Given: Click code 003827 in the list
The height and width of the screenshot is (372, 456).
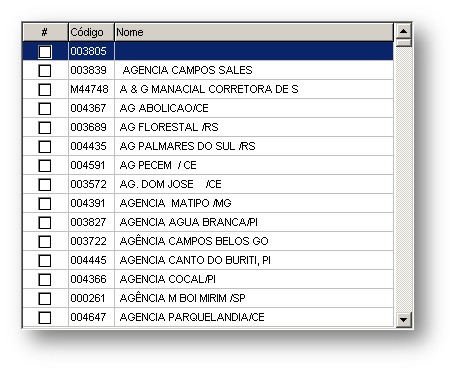Looking at the screenshot, I should tap(88, 222).
